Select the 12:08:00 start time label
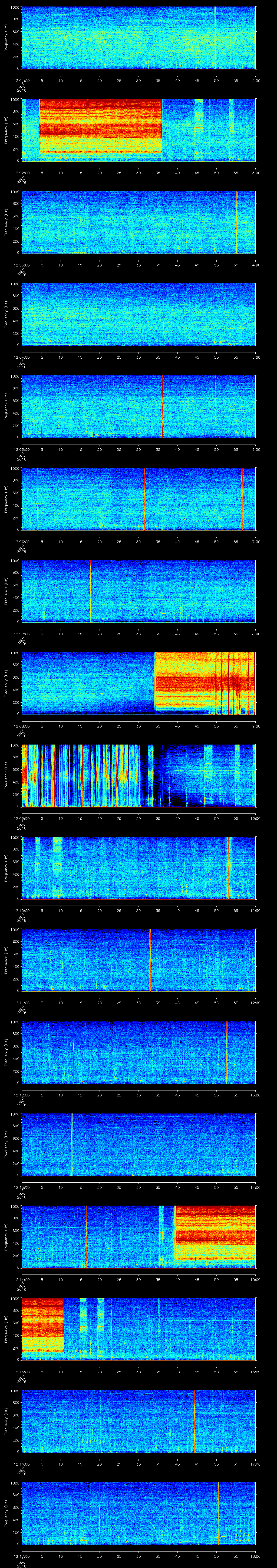 (21, 726)
